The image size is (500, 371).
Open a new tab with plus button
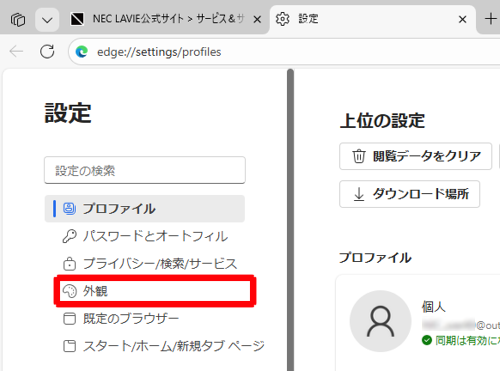[x=491, y=19]
